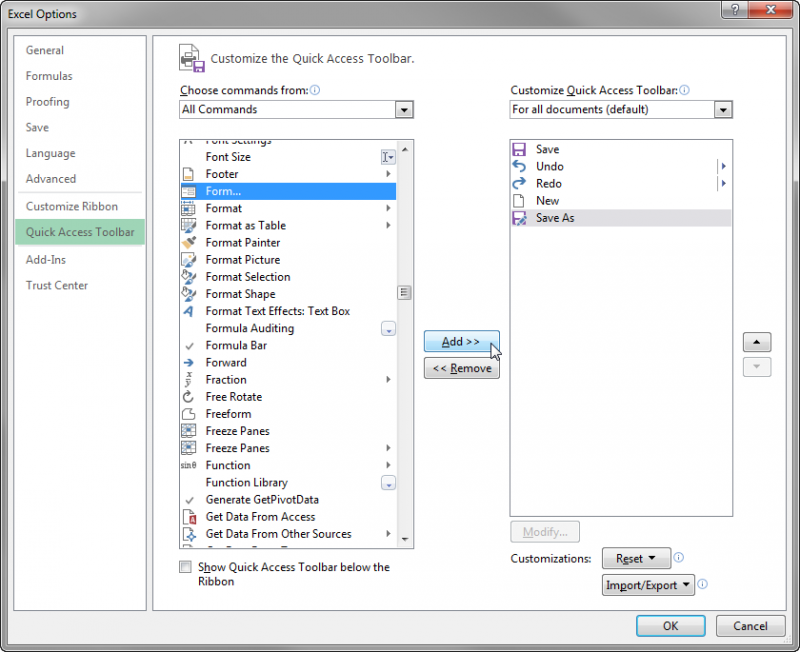Open the Add-Ins category
This screenshot has width=800, height=652.
point(46,260)
